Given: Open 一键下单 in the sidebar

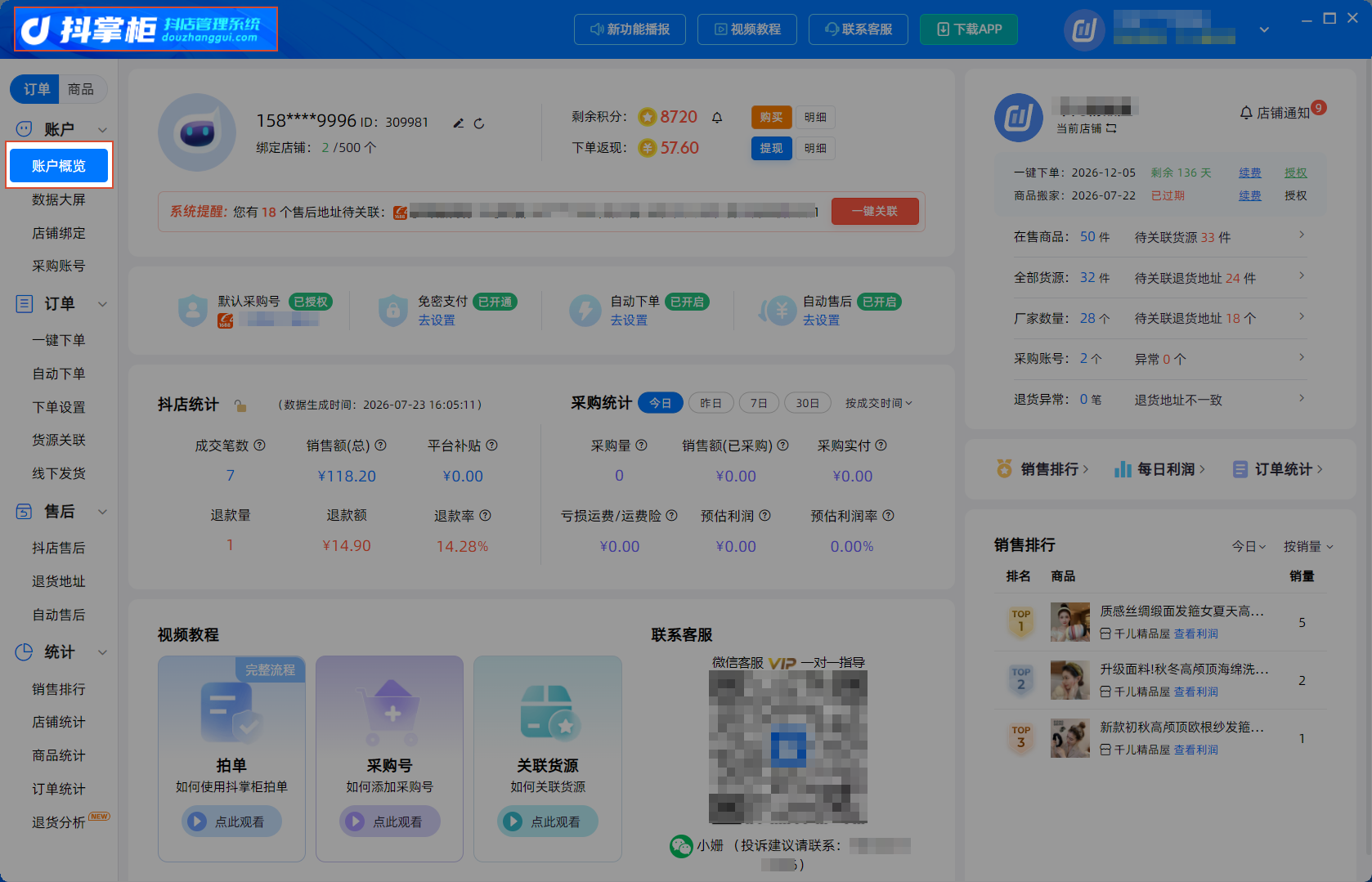Looking at the screenshot, I should [x=59, y=340].
